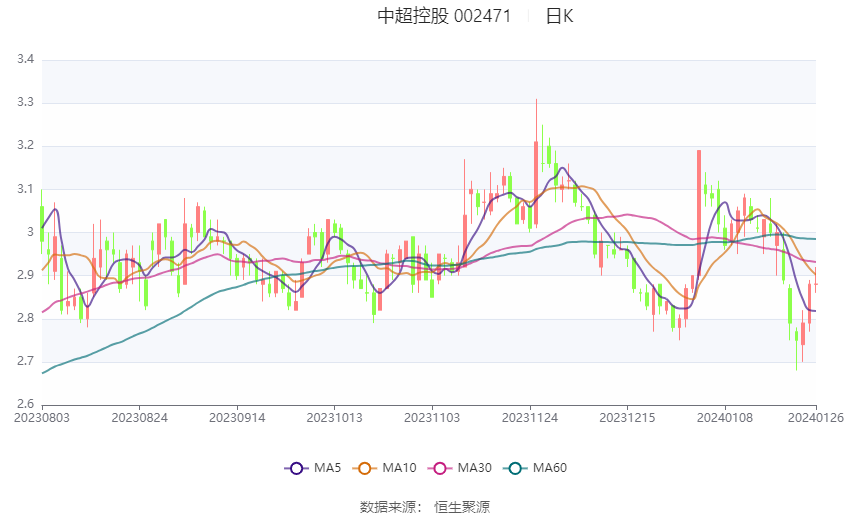This screenshot has width=850, height=517.
Task: Click x-axis date label 20231013
Action: 334,418
